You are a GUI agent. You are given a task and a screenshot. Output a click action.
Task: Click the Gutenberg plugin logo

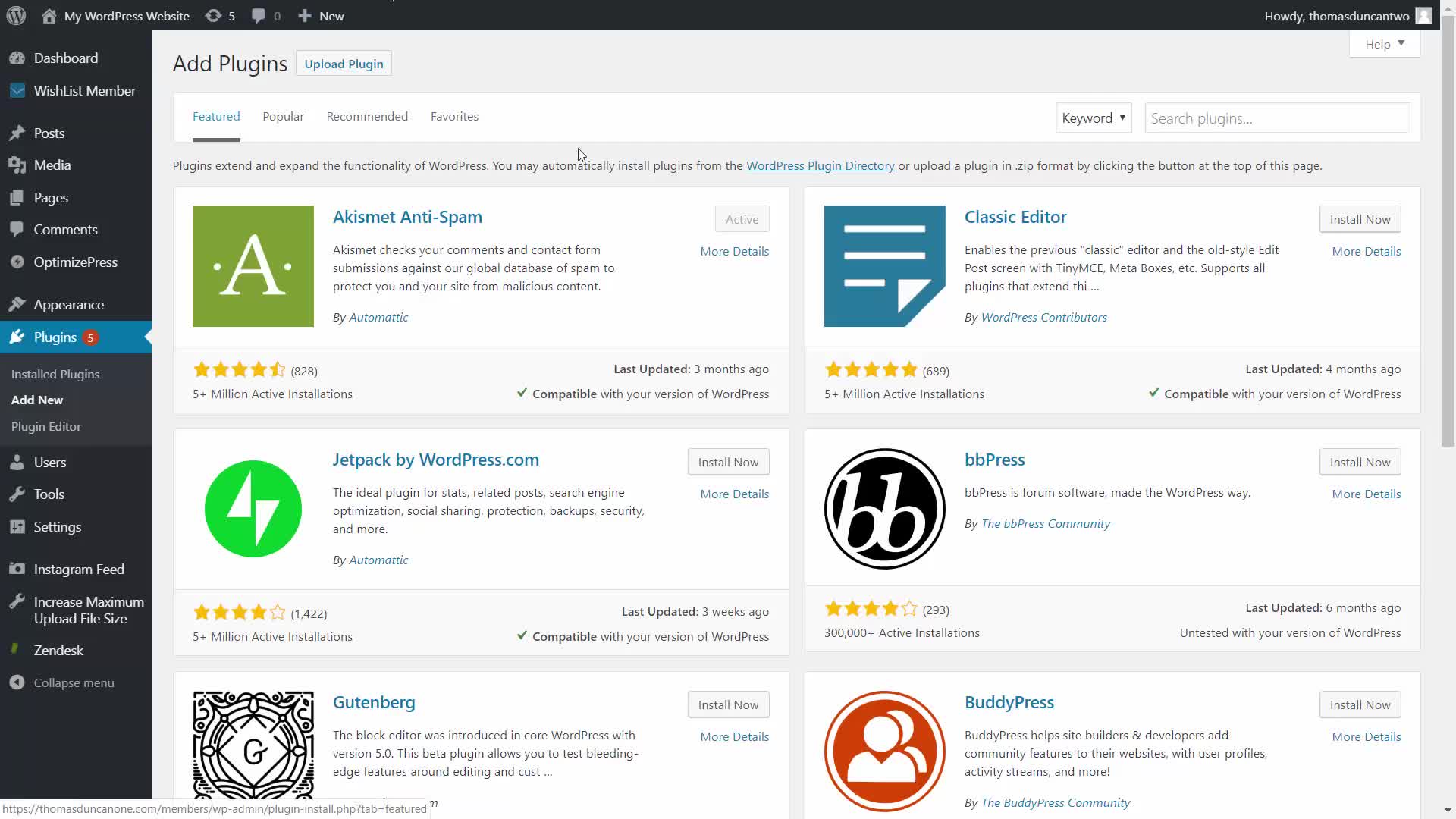(253, 744)
